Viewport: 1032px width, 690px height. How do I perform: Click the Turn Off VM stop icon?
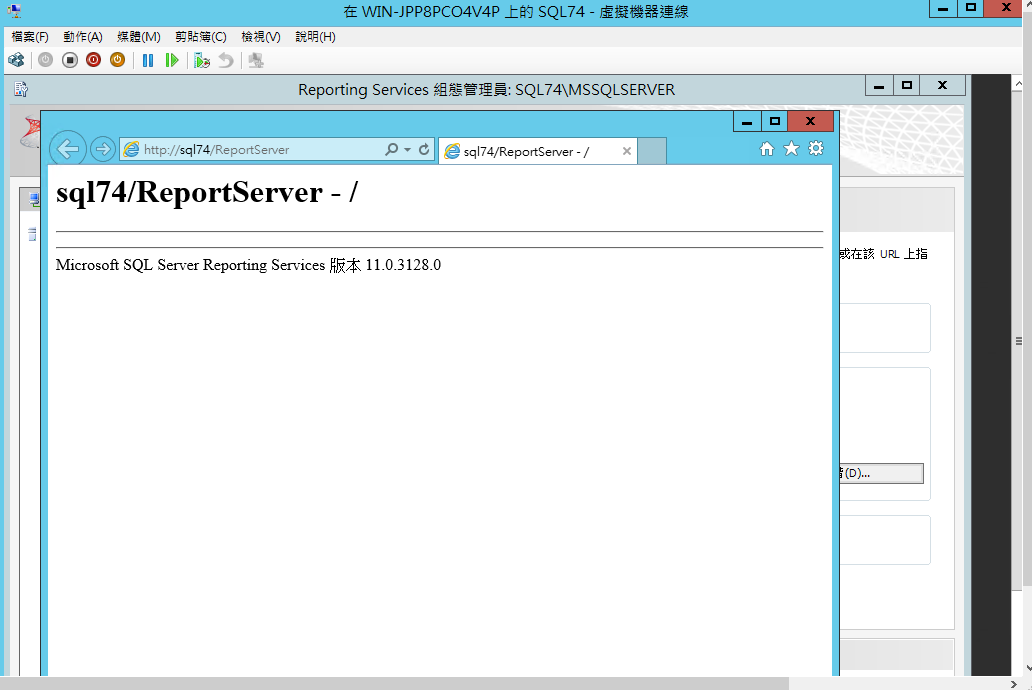pos(70,61)
